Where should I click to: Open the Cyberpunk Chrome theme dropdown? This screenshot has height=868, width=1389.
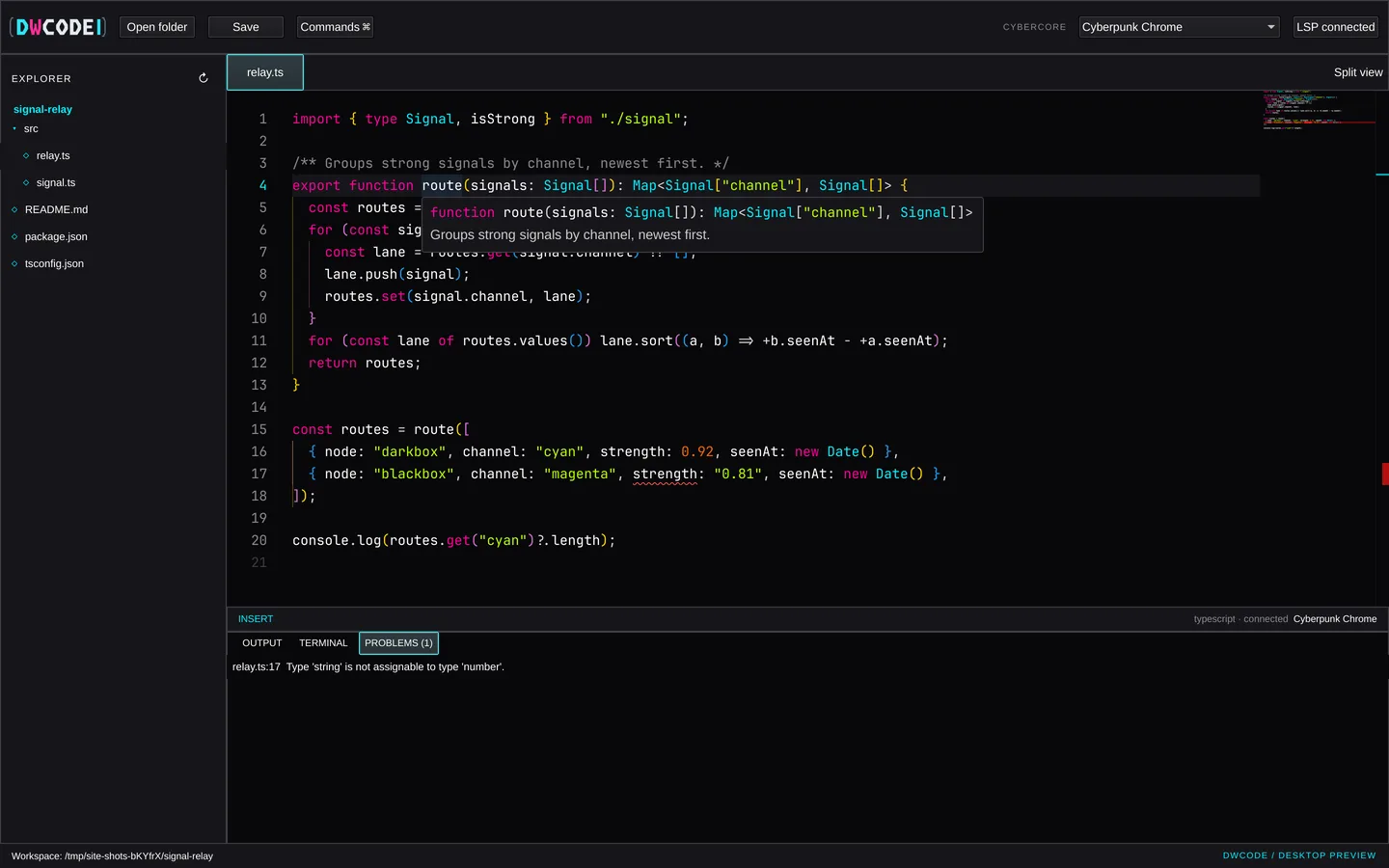(x=1180, y=27)
